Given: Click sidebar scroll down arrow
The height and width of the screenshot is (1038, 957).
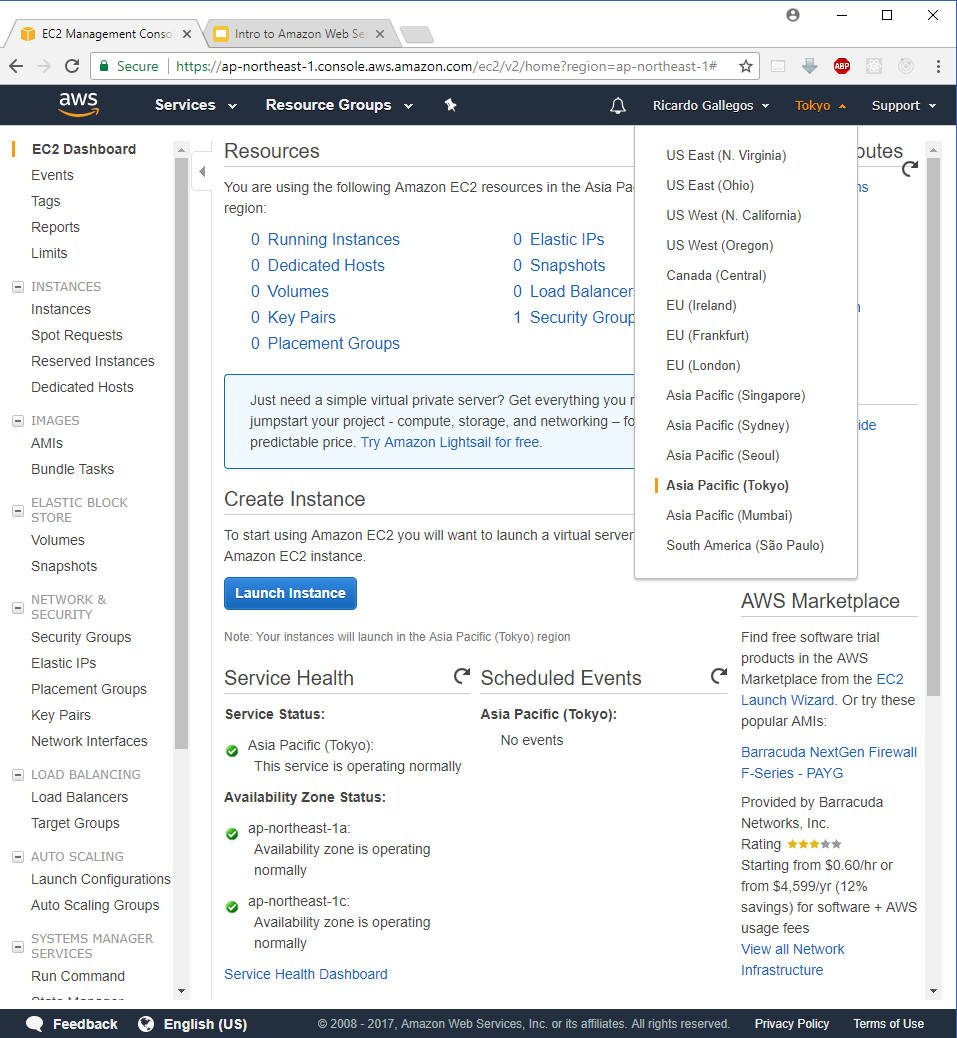Looking at the screenshot, I should pos(181,991).
